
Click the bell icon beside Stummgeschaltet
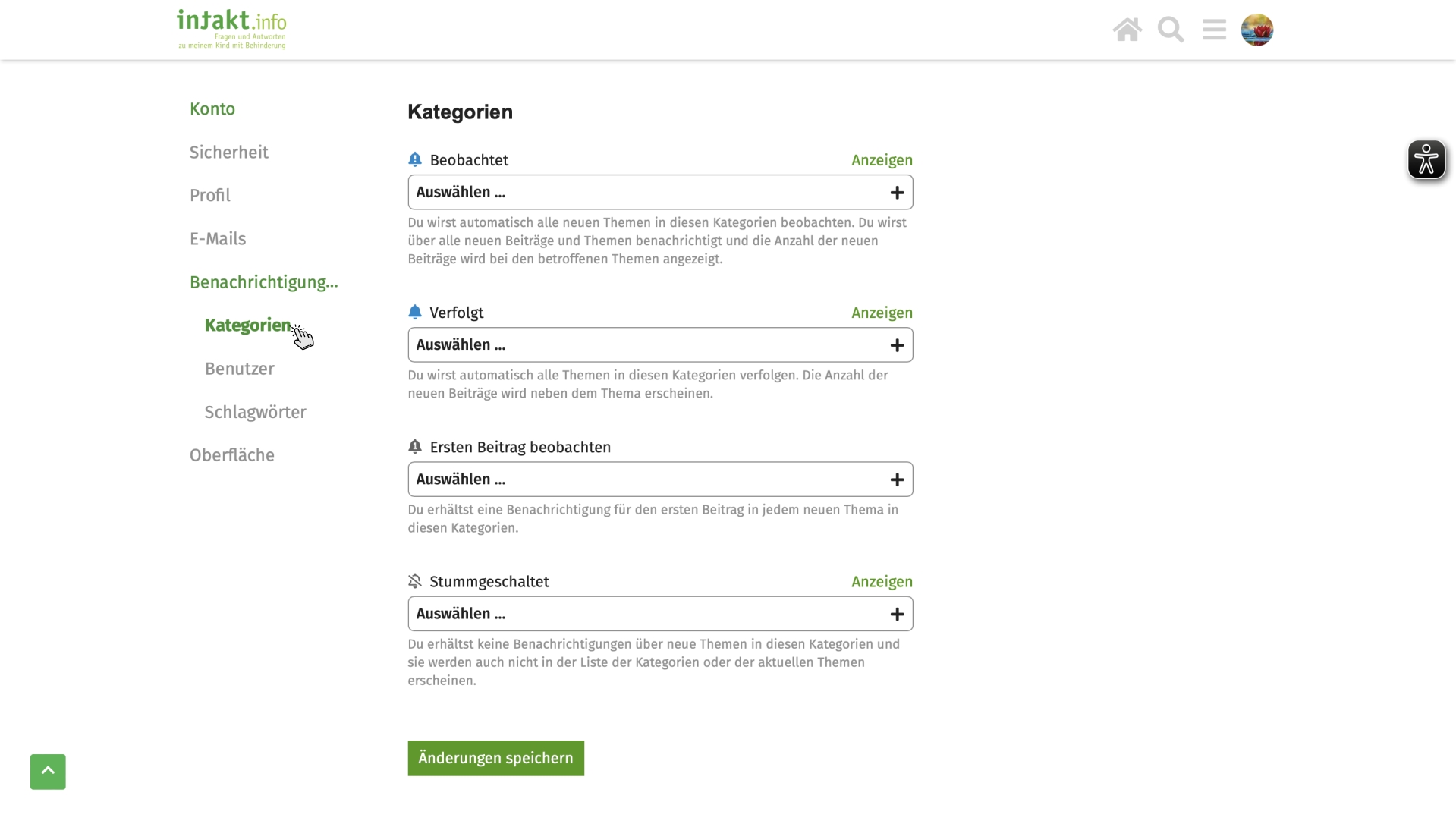tap(414, 581)
